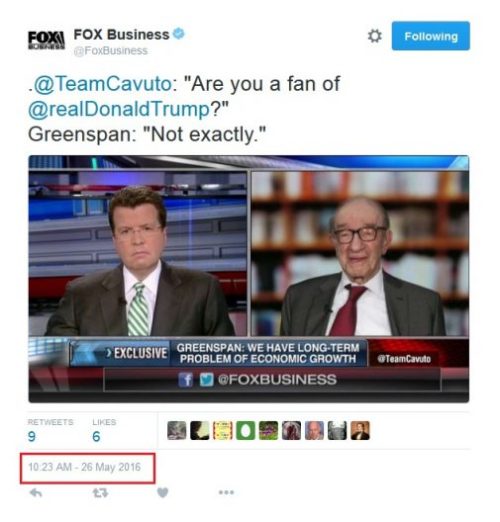Click the first liker avatar thumbnail
500x522 pixels.
(177, 430)
